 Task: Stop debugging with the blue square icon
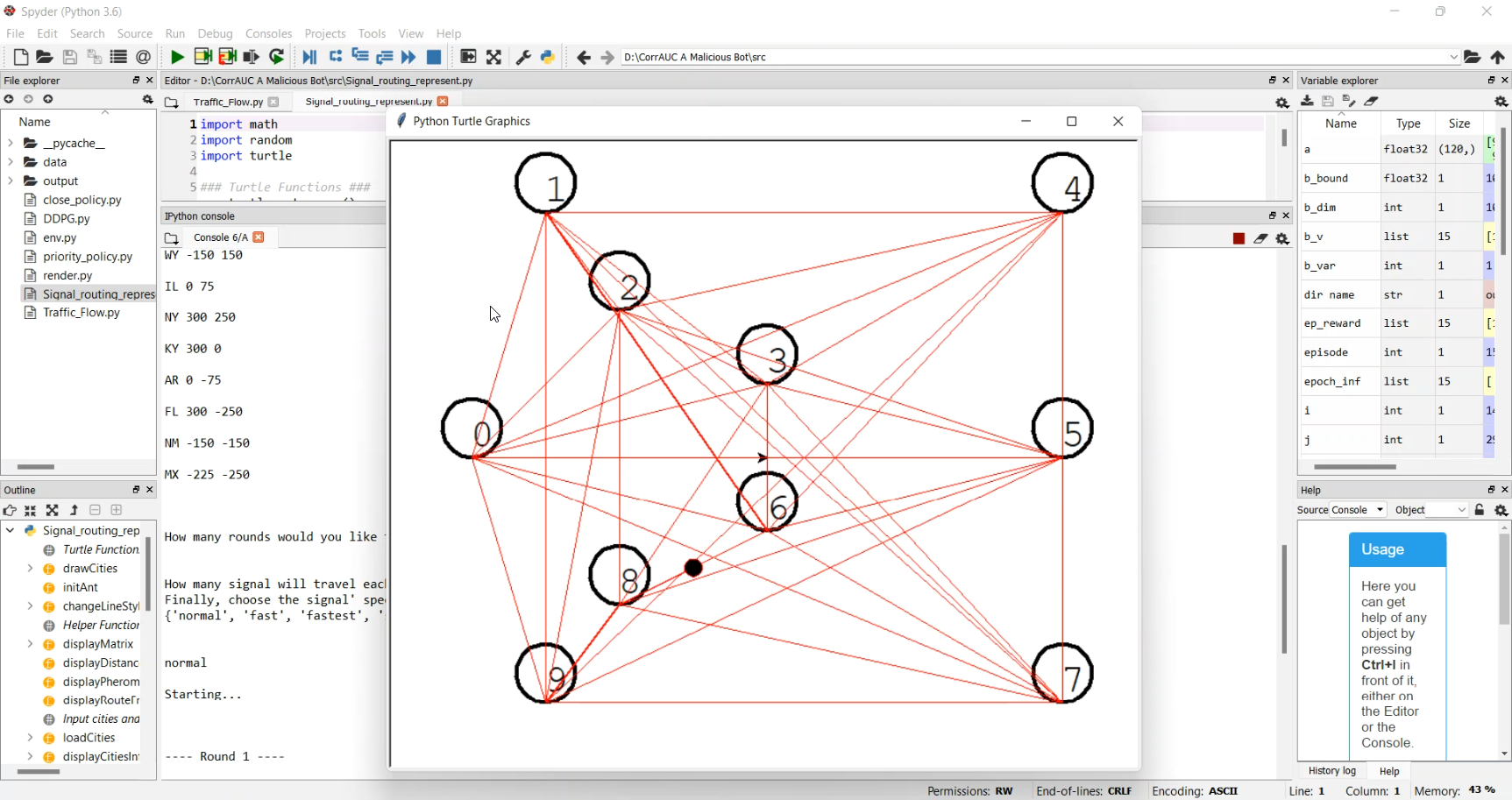434,57
